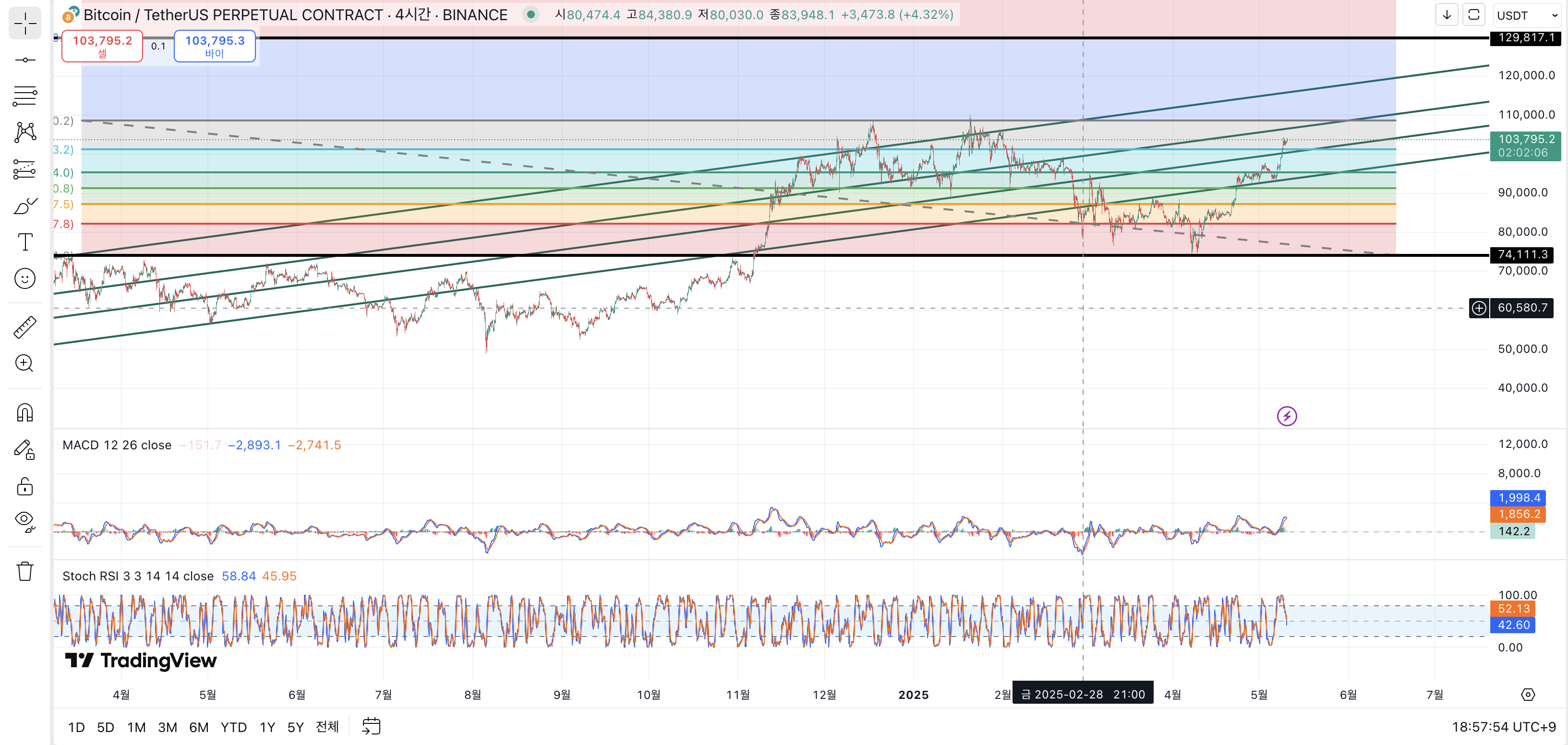This screenshot has height=745, width=1568.
Task: Click the orange signal value 1,856.2
Action: pos(1519,514)
